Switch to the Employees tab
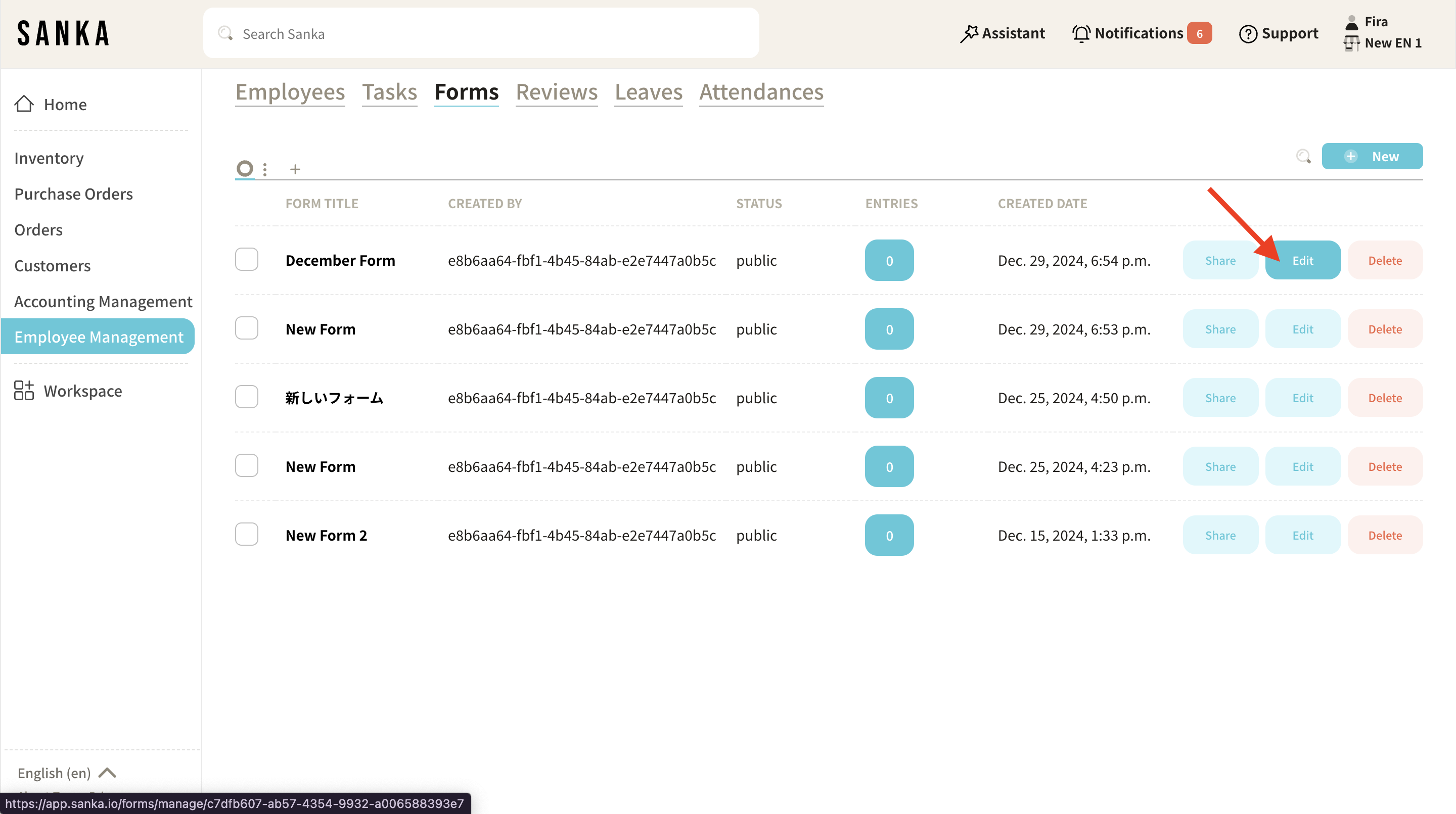1456x814 pixels. pos(290,91)
